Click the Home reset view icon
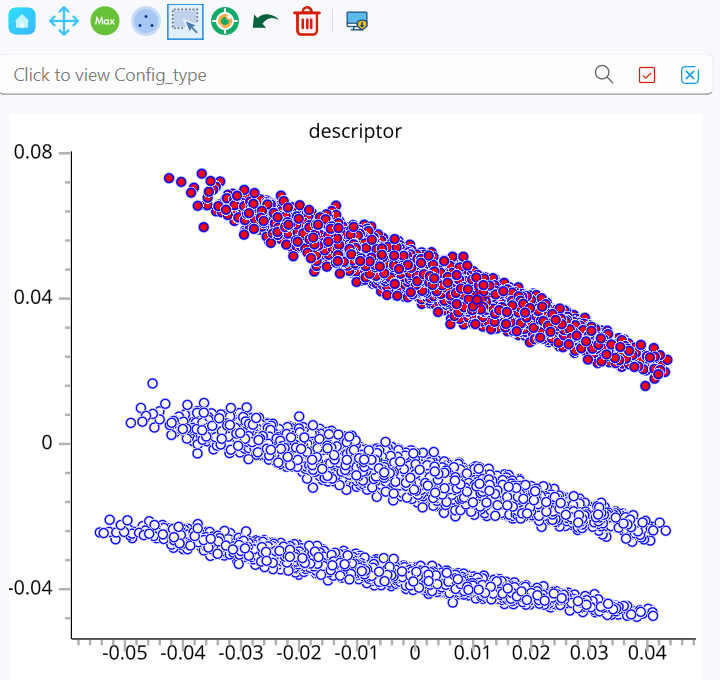Screen dimensions: 720x680 pyautogui.click(x=22, y=21)
